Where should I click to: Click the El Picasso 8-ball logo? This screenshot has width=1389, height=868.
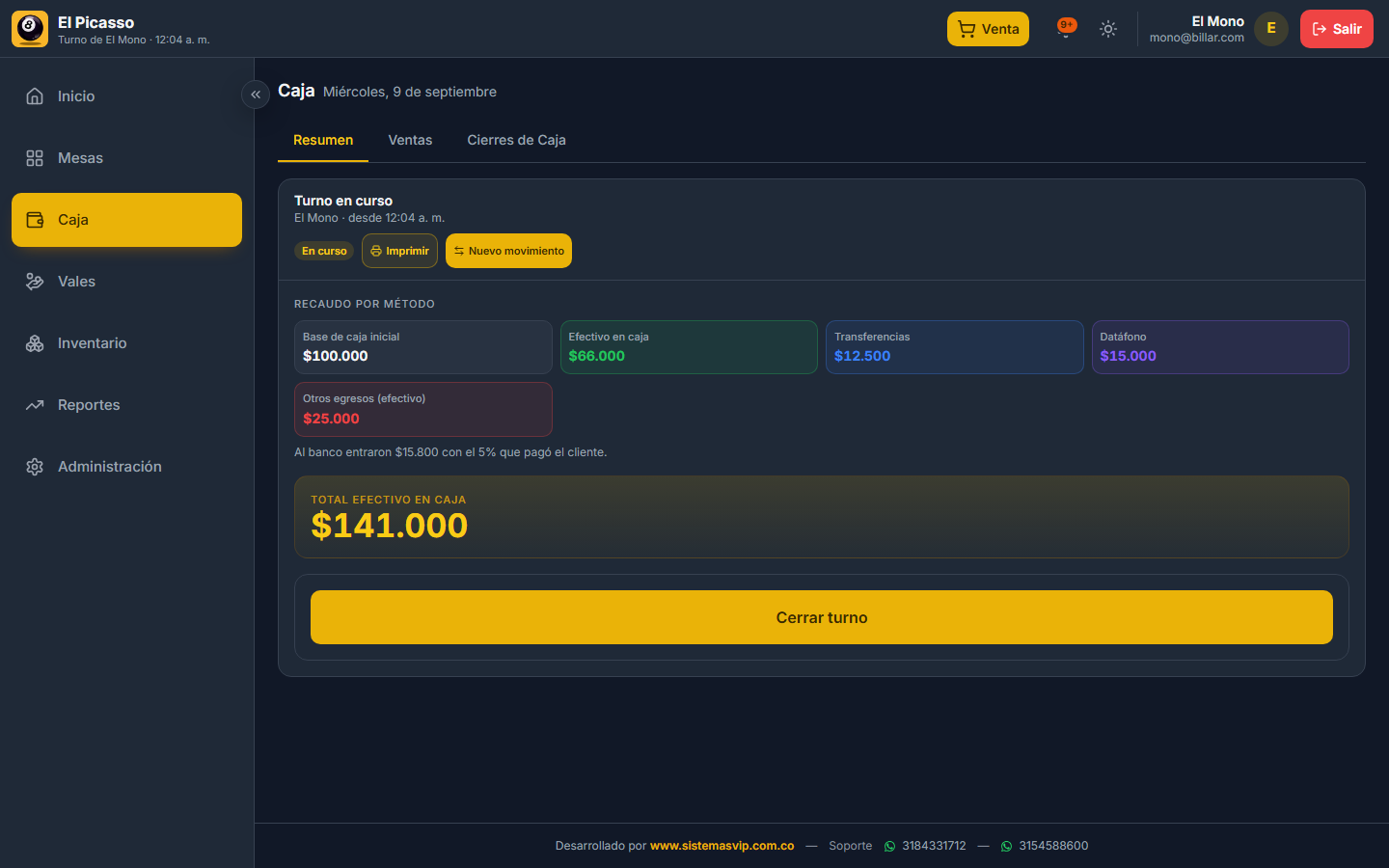(30, 29)
